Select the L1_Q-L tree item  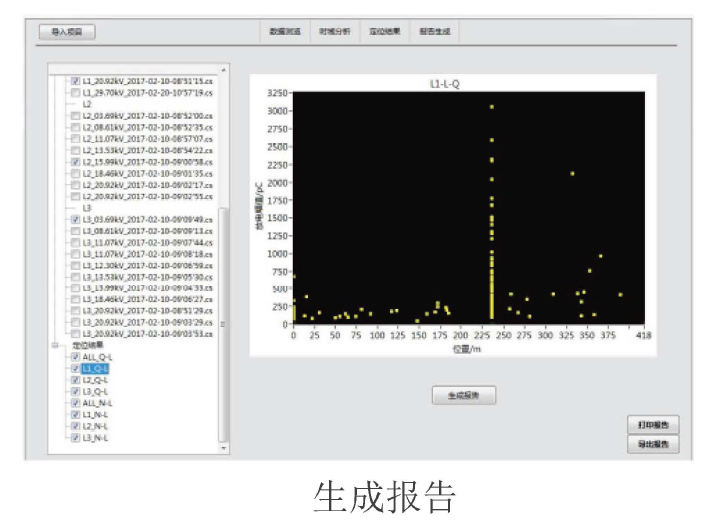96,369
